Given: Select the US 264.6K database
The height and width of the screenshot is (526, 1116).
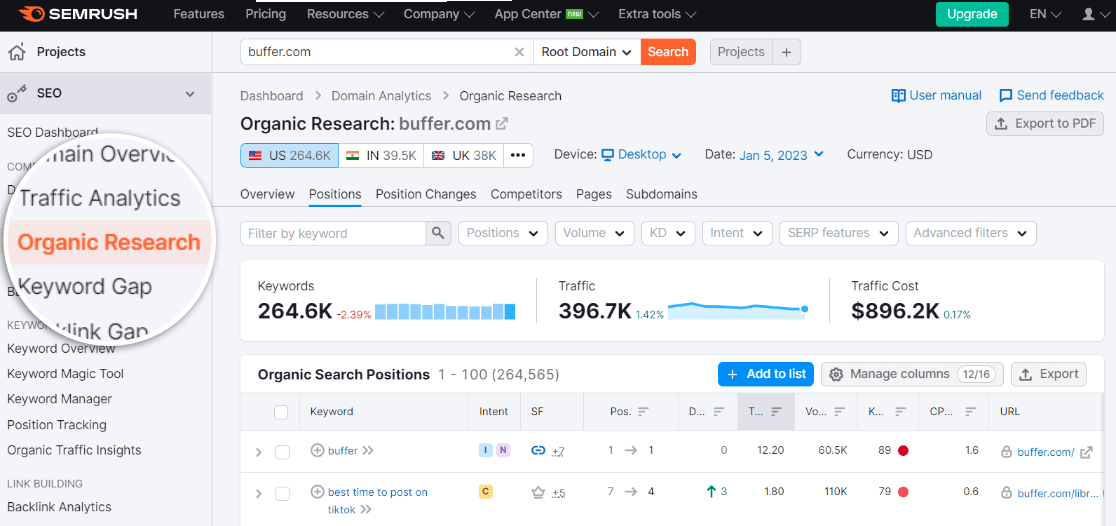Looking at the screenshot, I should click(x=290, y=155).
